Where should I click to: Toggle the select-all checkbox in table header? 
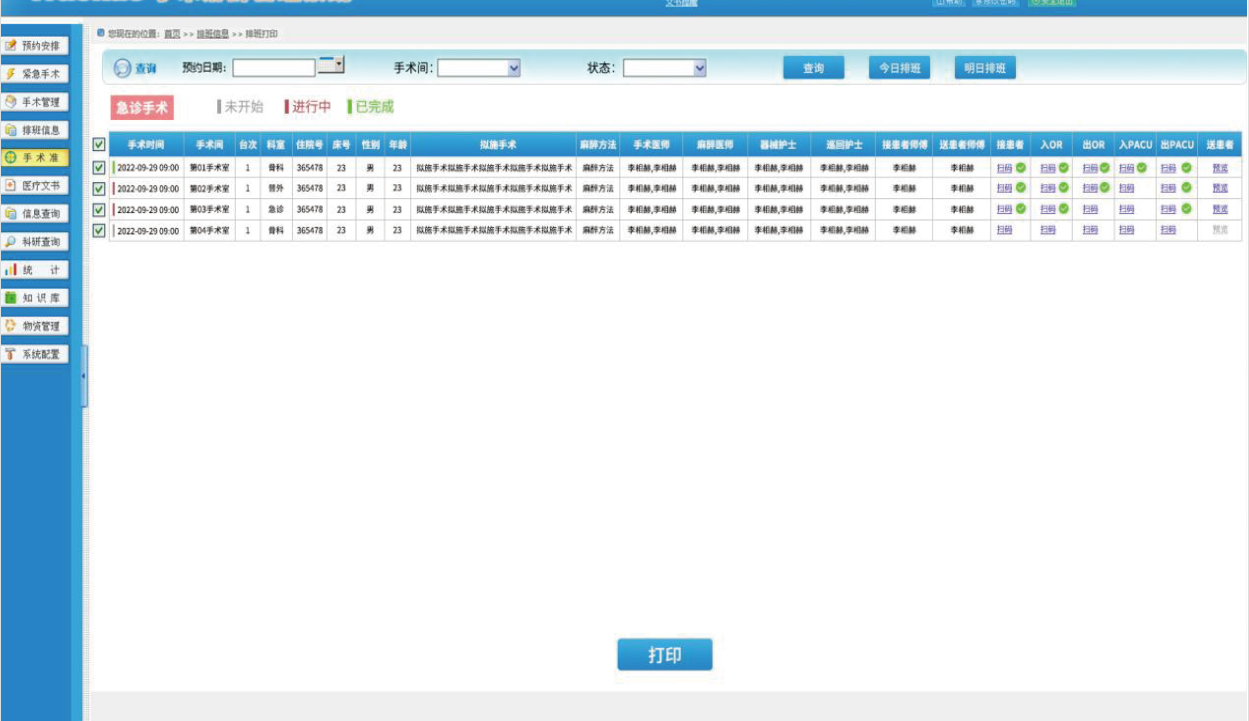98,145
